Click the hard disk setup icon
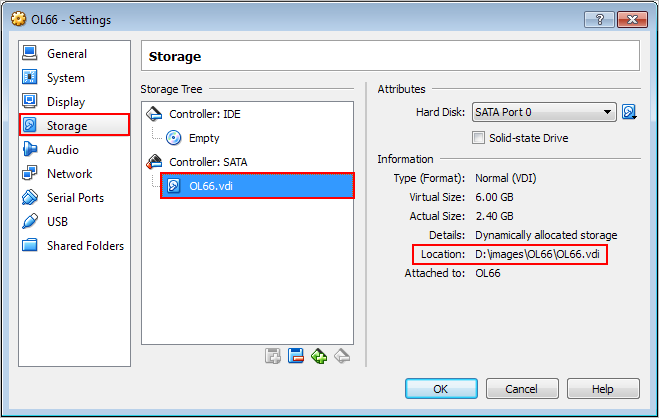This screenshot has height=418, width=659. pyautogui.click(x=629, y=112)
